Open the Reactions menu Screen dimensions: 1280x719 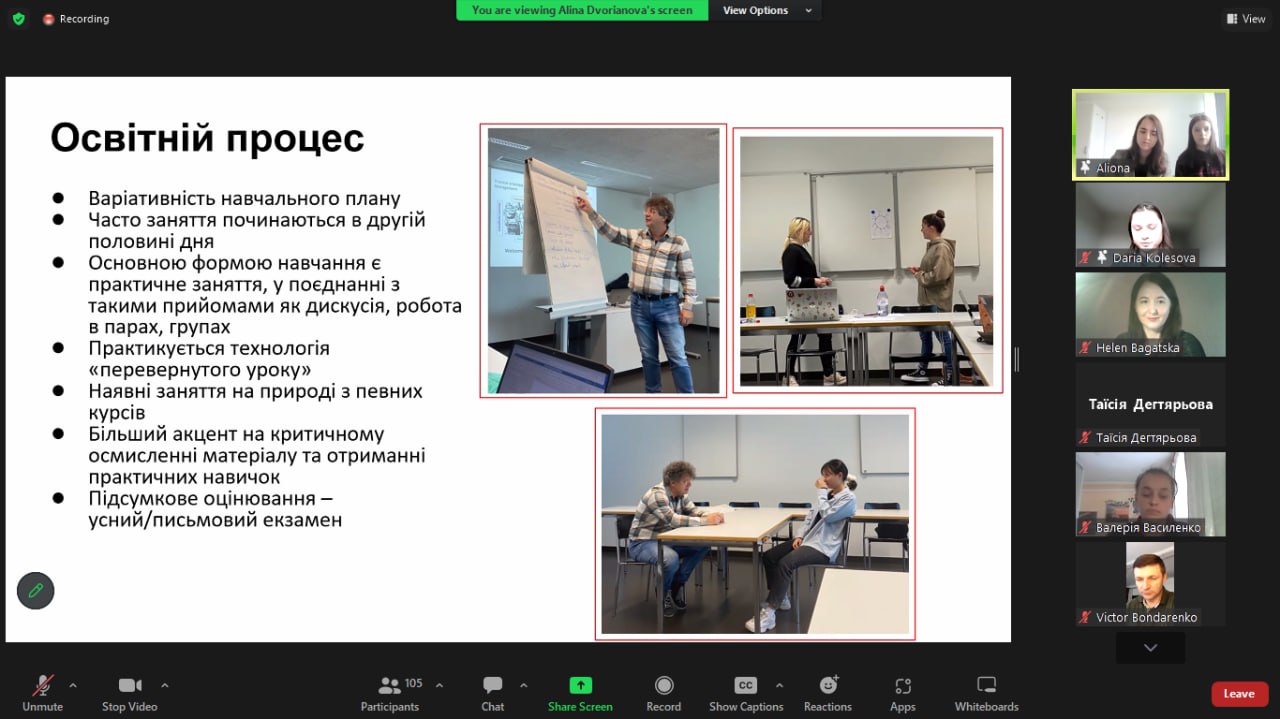828,686
